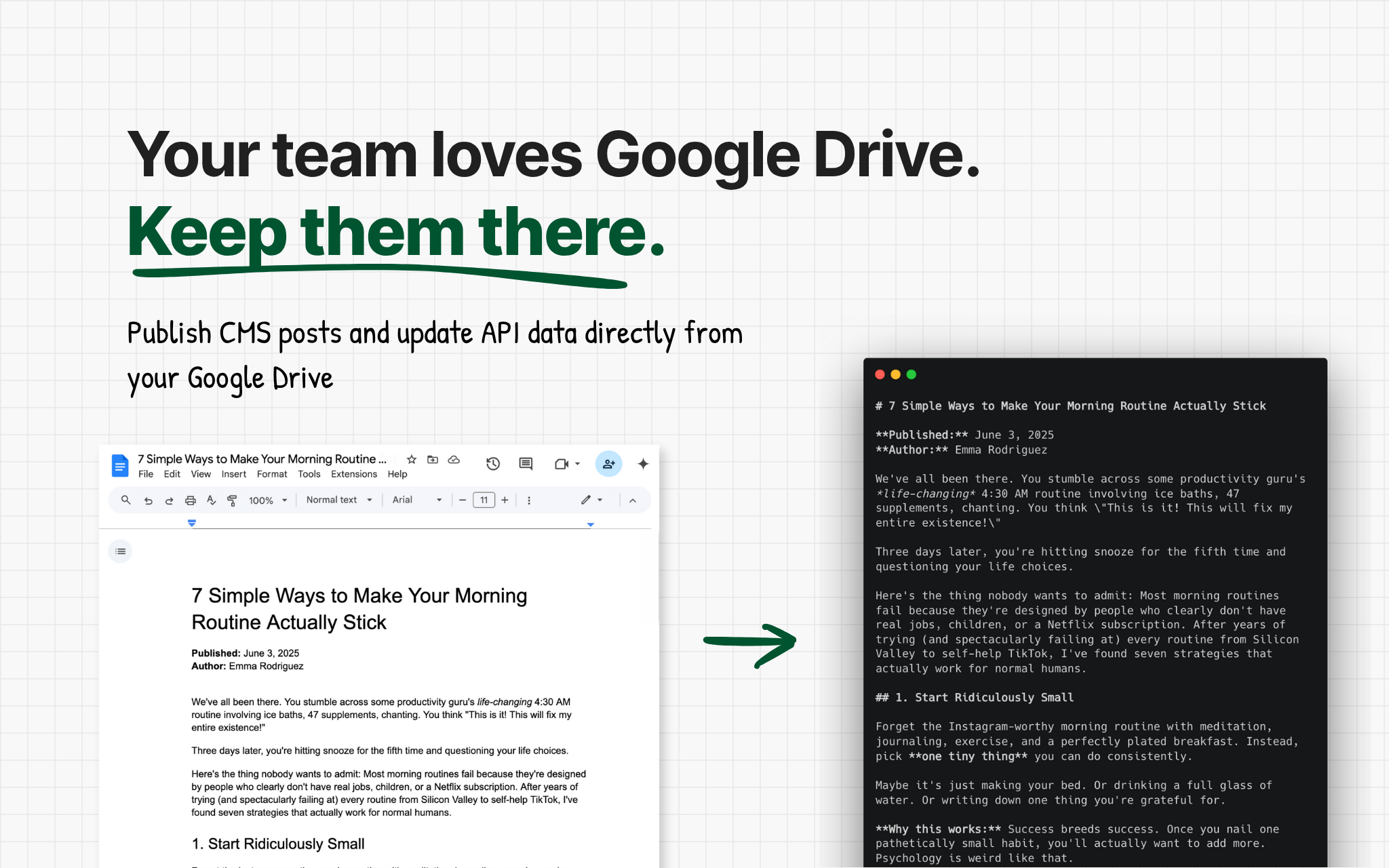Viewport: 1389px width, 868px height.
Task: Click the share people icon
Action: pyautogui.click(x=608, y=464)
